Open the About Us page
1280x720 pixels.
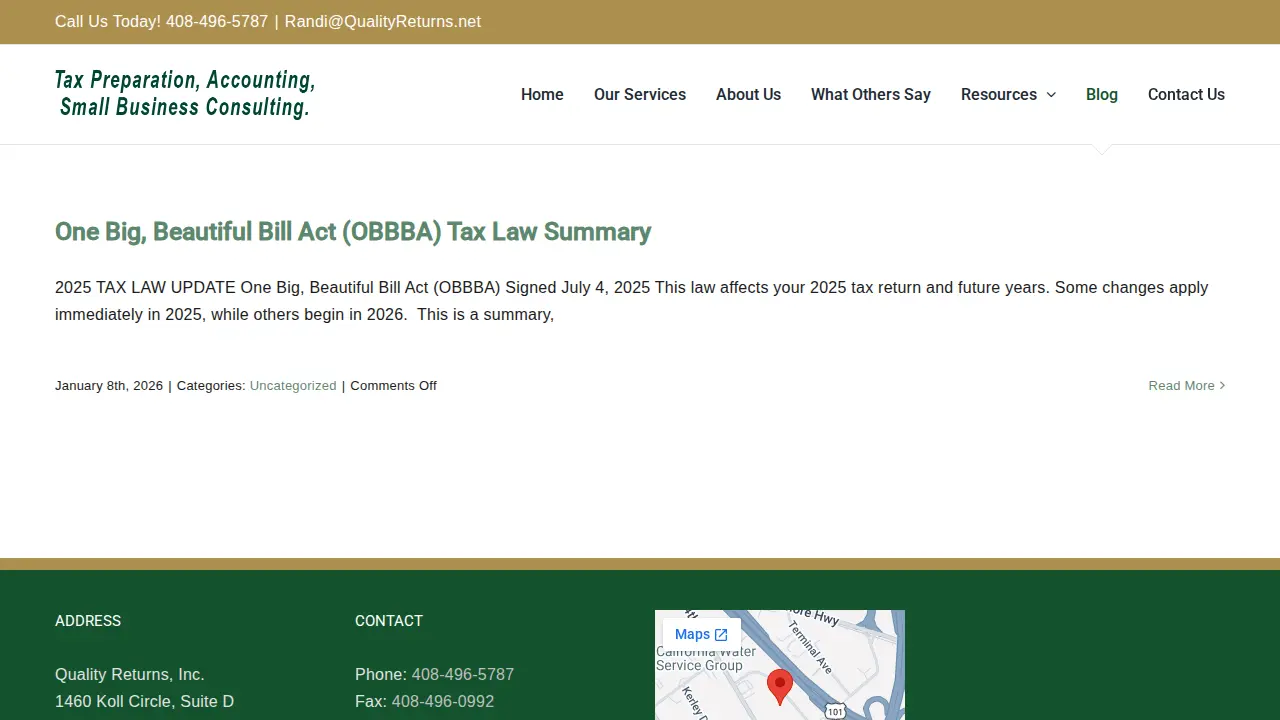tap(748, 94)
